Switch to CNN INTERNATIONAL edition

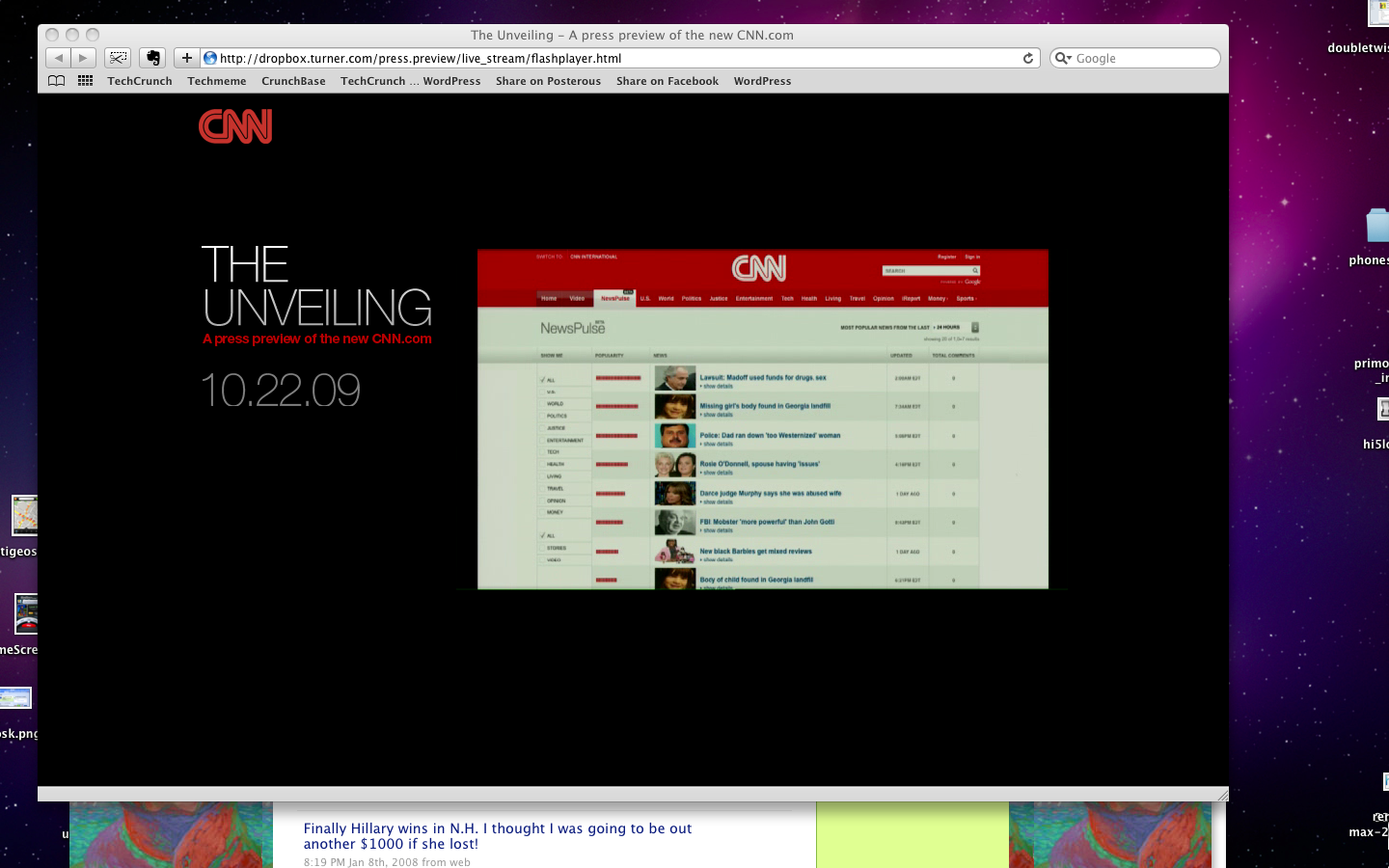pos(593,257)
